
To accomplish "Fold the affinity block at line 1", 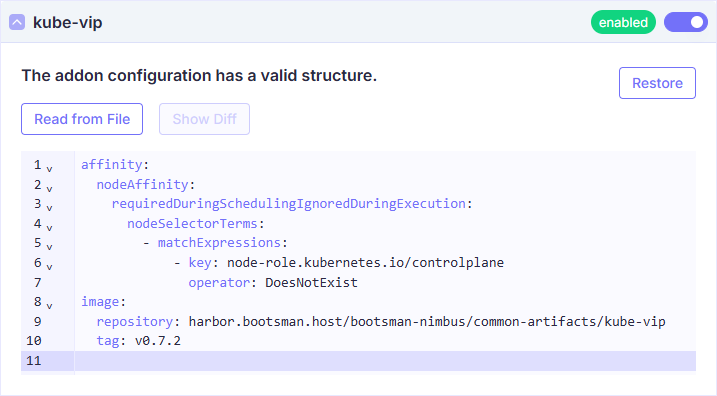I will coord(49,169).
